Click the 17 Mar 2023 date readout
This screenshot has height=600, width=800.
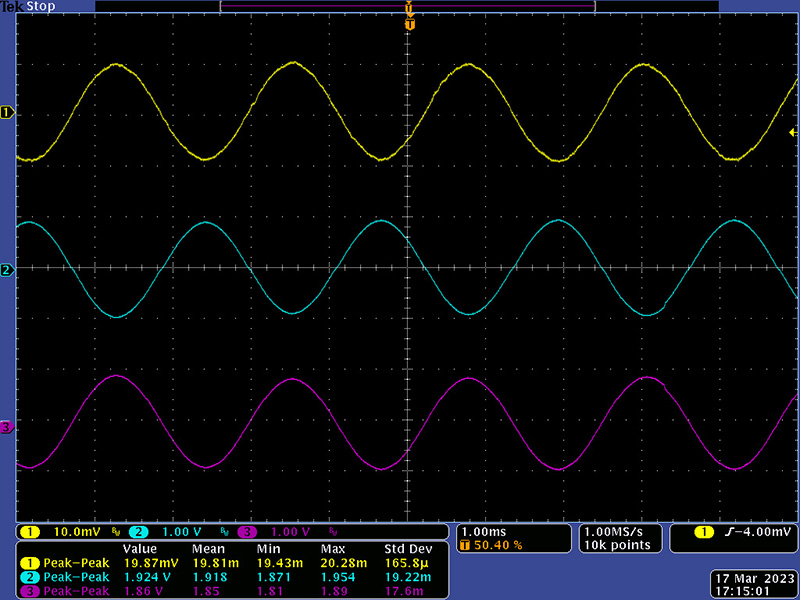(755, 579)
